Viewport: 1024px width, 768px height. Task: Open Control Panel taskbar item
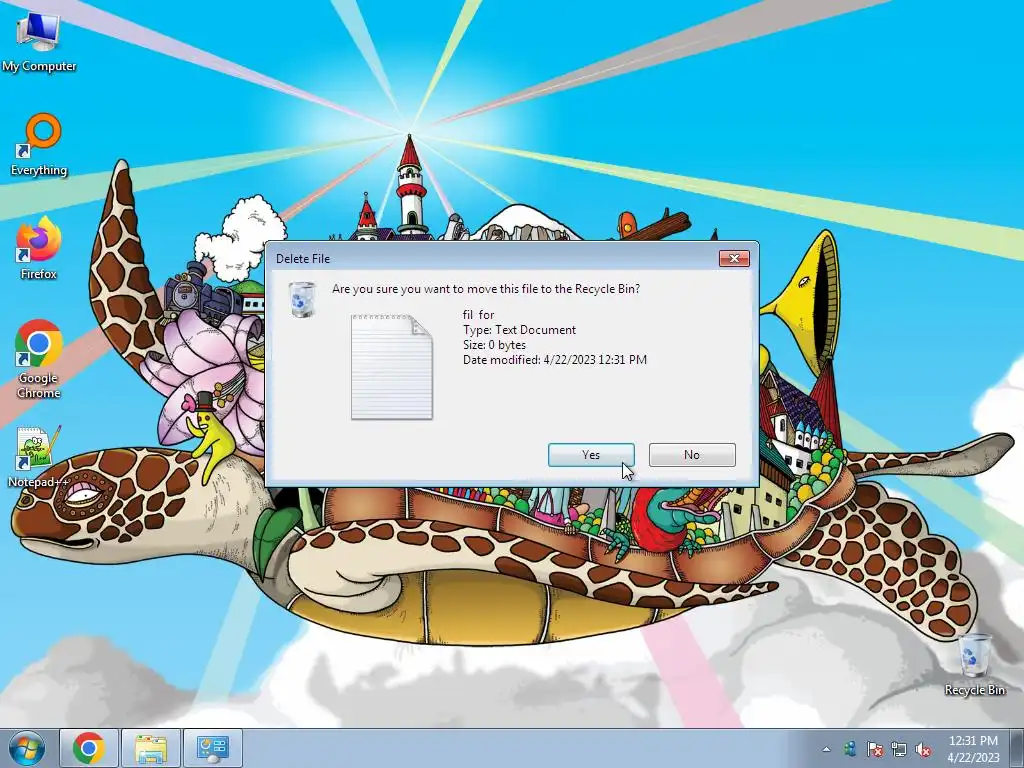[212, 748]
